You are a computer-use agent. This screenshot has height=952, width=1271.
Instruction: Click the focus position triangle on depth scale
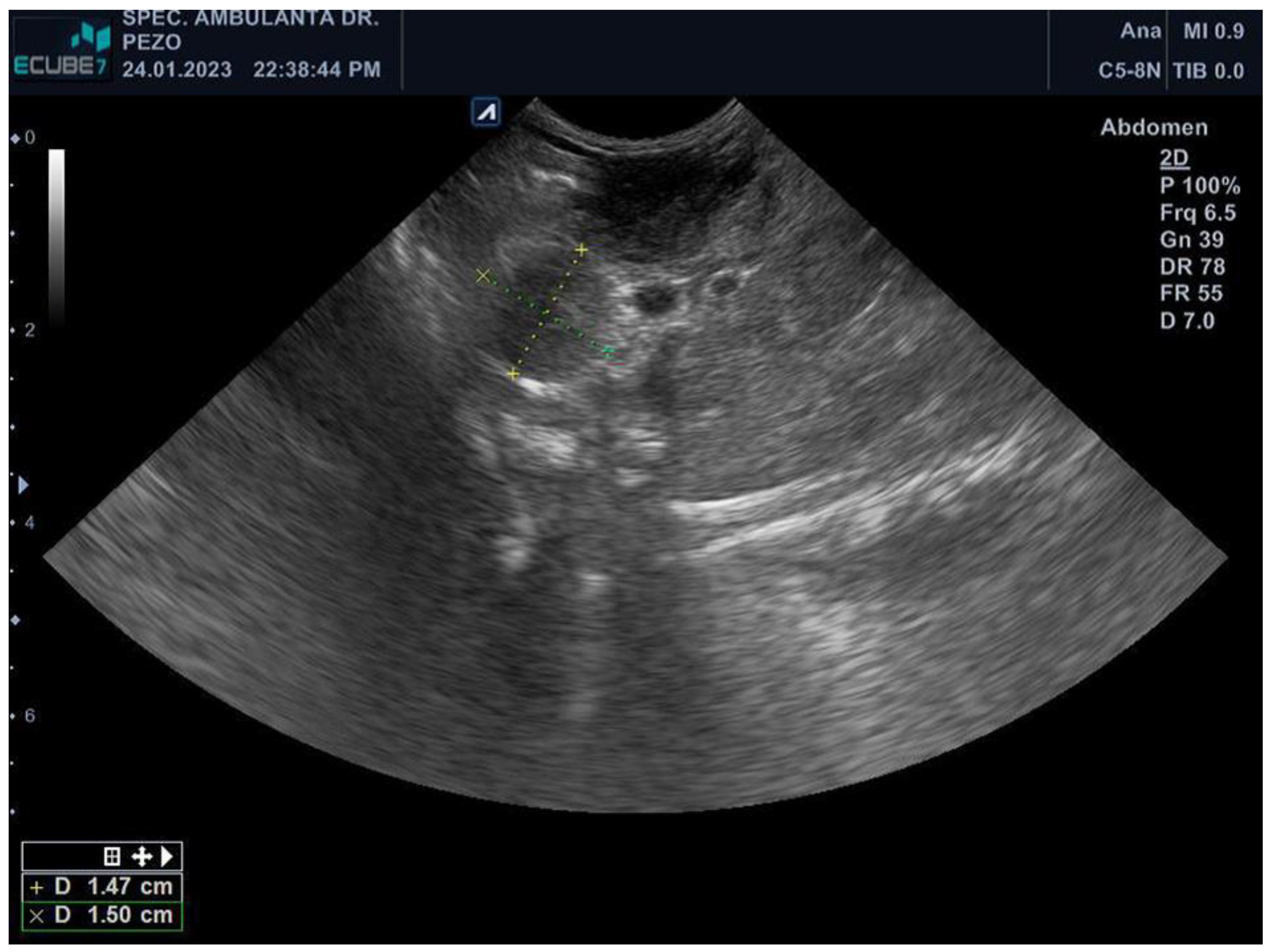tap(23, 485)
